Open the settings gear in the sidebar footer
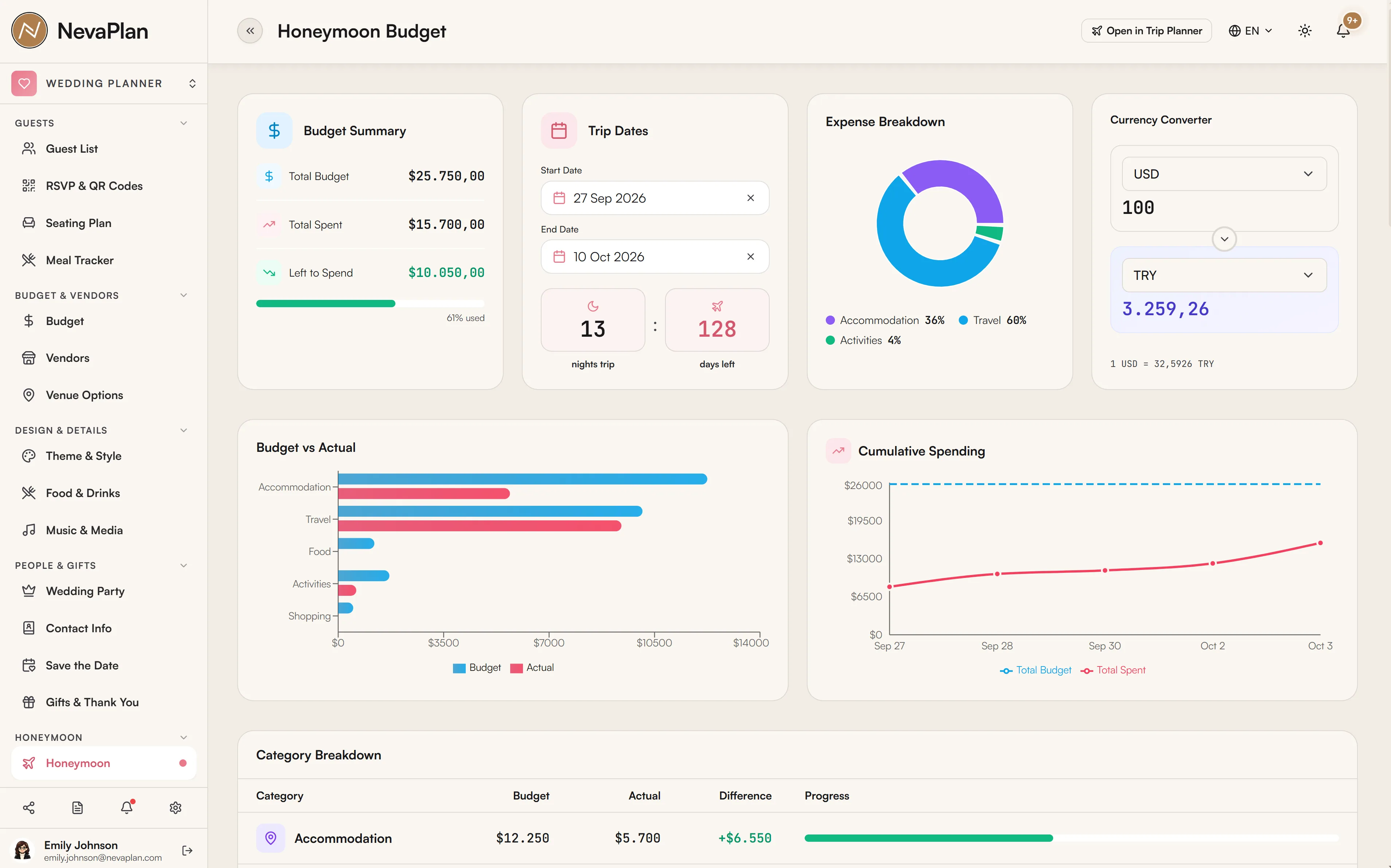1391x868 pixels. (176, 808)
